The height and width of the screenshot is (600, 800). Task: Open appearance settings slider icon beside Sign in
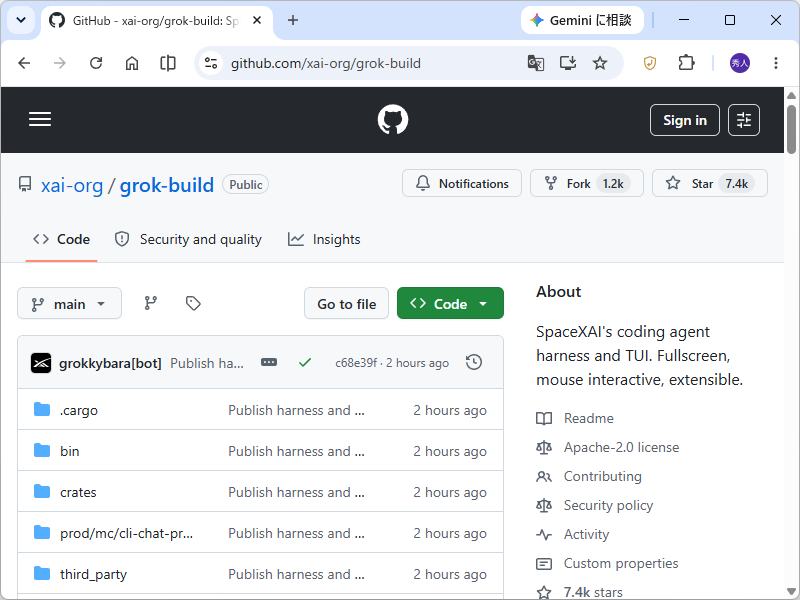click(x=743, y=120)
